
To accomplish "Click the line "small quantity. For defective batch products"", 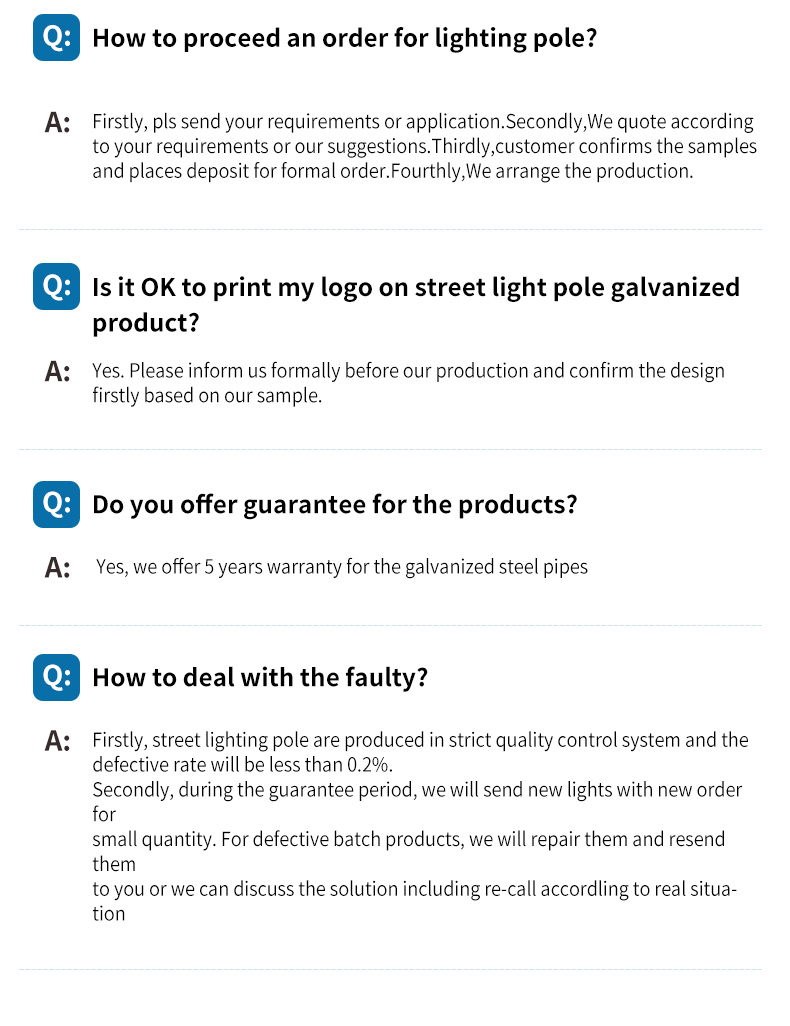I will coord(408,839).
